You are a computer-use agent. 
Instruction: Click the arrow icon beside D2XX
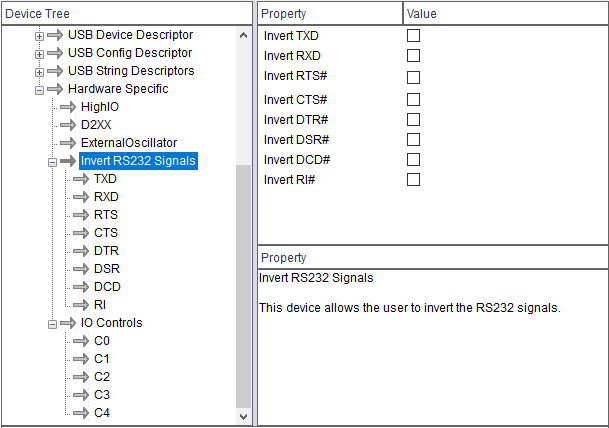coord(68,125)
